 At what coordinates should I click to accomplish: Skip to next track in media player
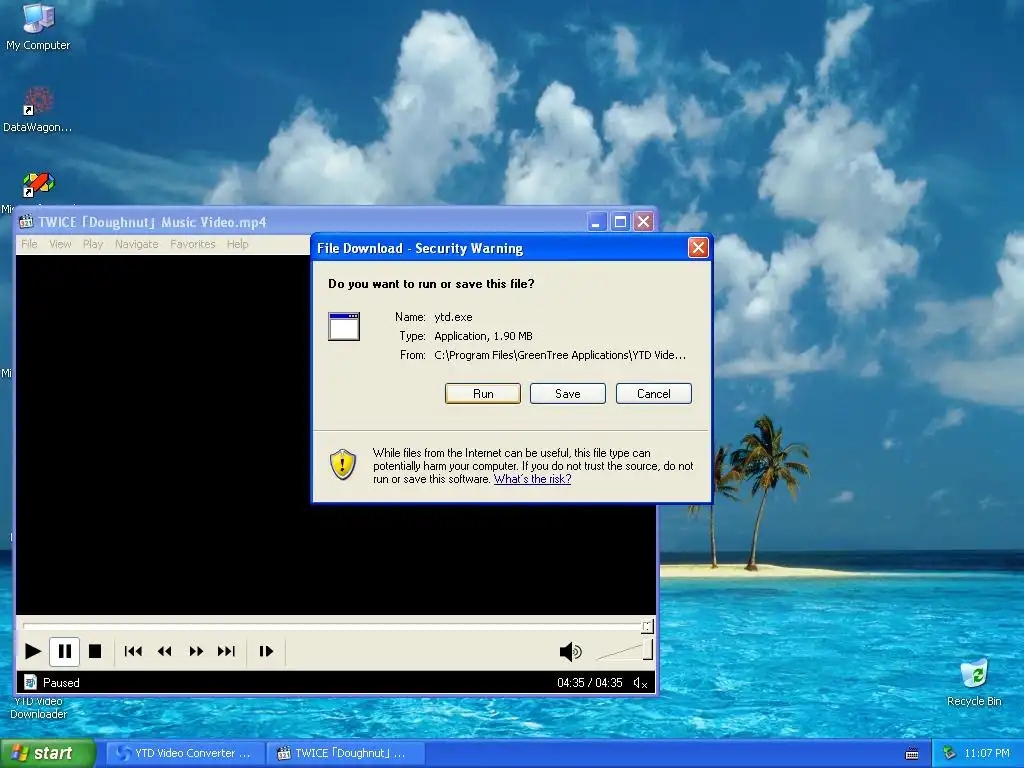click(227, 651)
